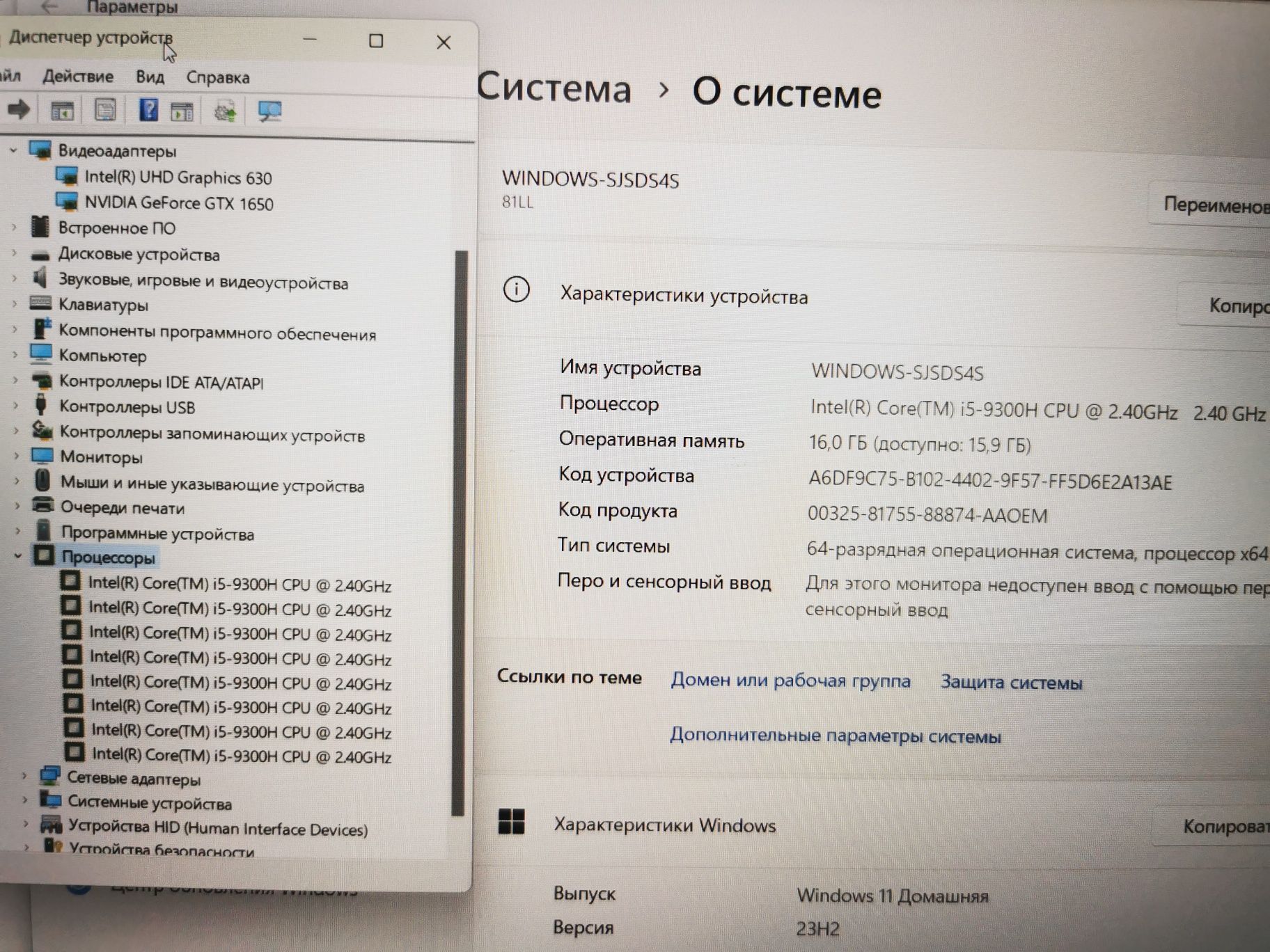Click the Windows 11 Домашняя edition value
This screenshot has height=952, width=1270.
[893, 895]
